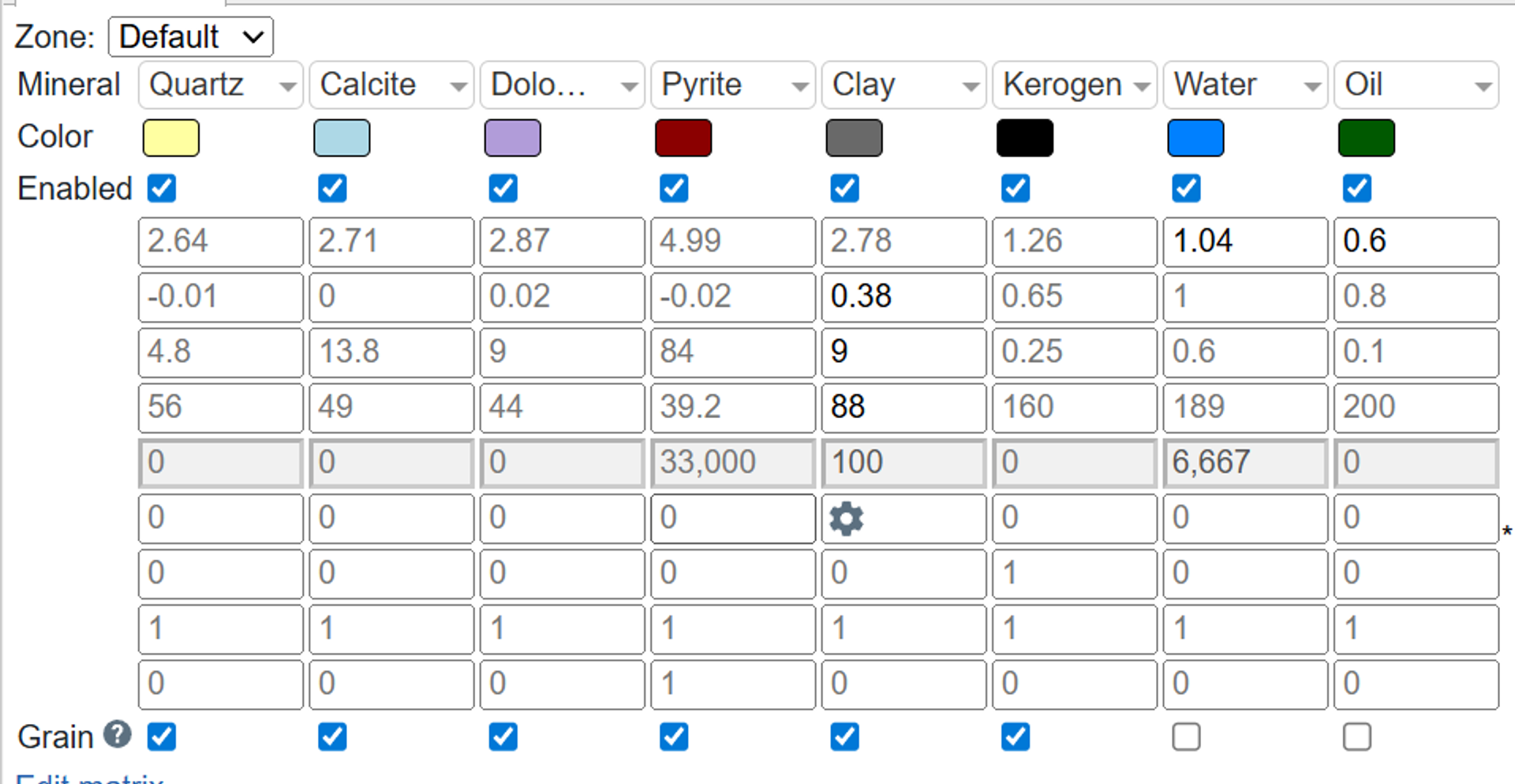Disable the Enabled checkbox for Quartz
The image size is (1515, 784).
(161, 188)
